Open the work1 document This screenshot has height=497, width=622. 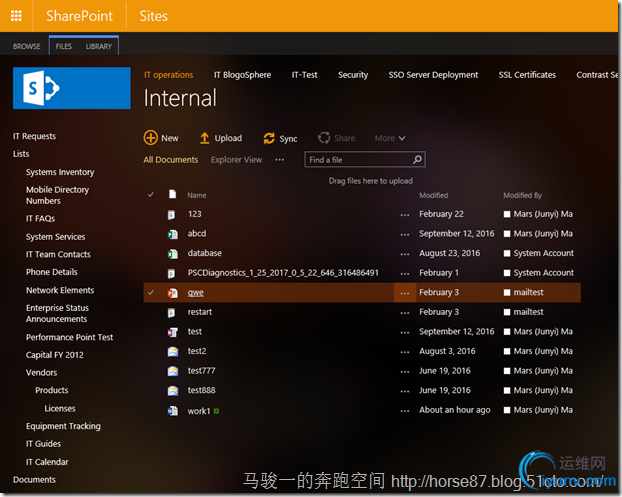point(199,411)
